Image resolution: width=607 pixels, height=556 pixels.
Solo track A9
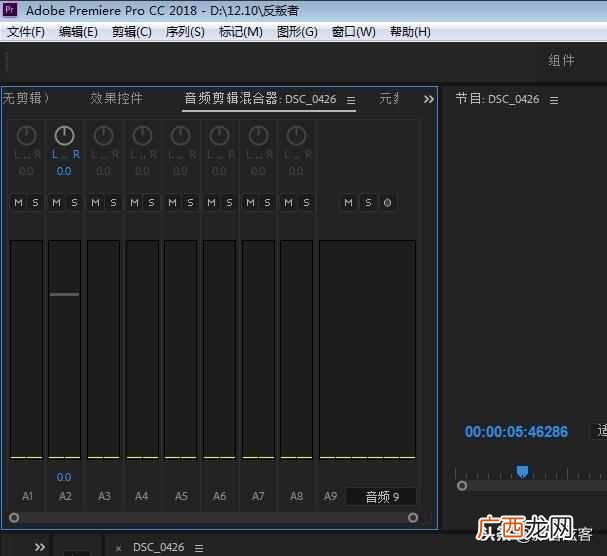(368, 202)
